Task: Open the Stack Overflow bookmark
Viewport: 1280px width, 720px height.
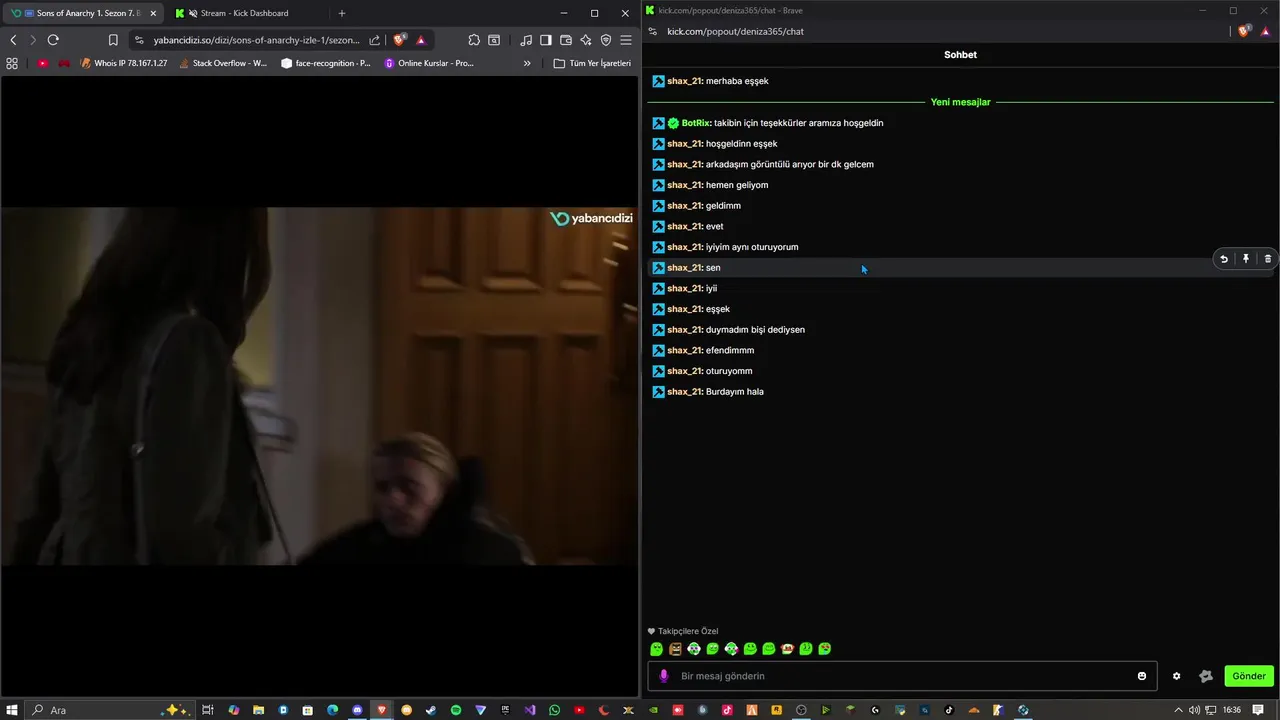Action: (x=223, y=63)
